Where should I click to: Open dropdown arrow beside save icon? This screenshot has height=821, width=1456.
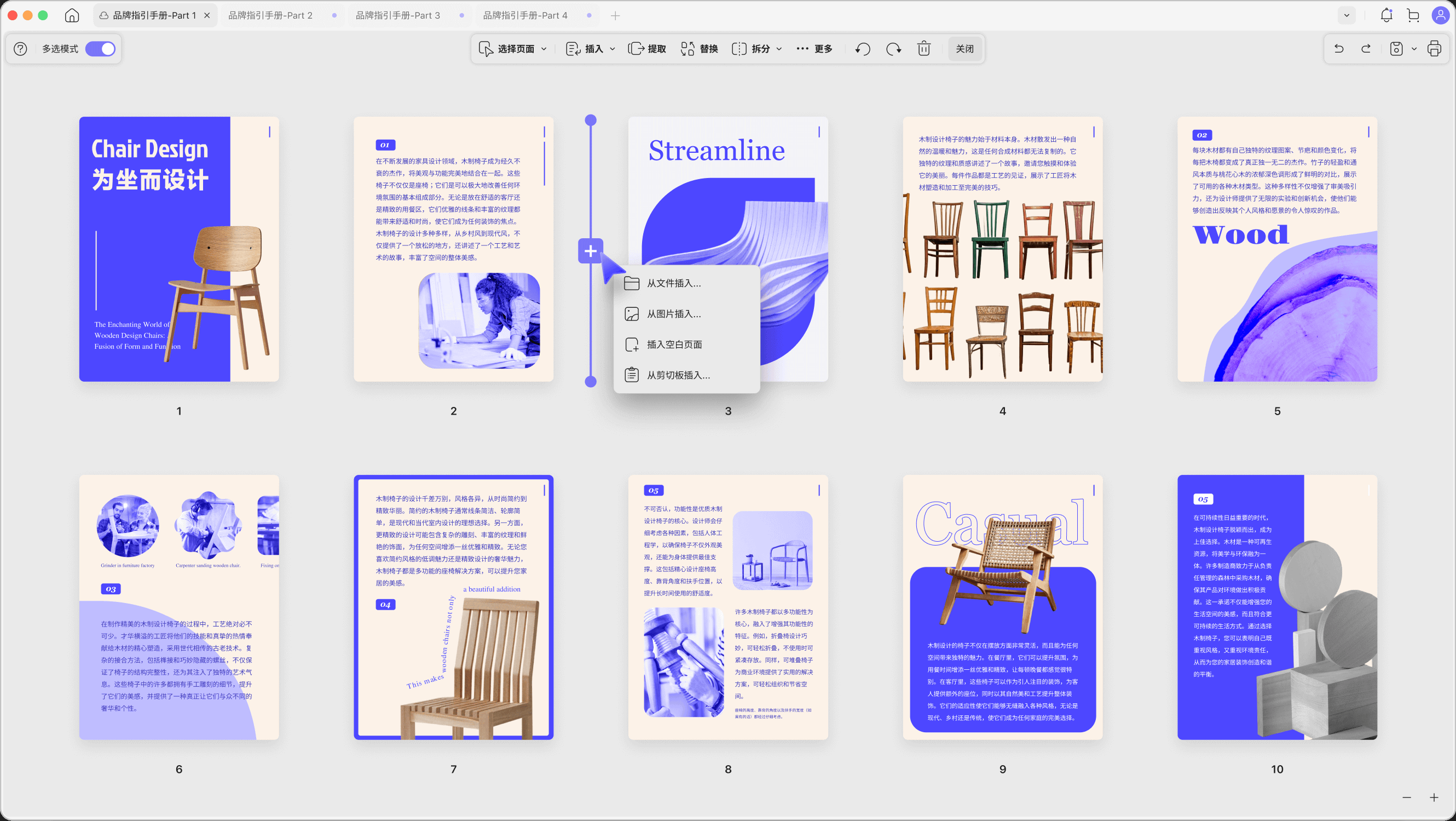coord(1414,49)
